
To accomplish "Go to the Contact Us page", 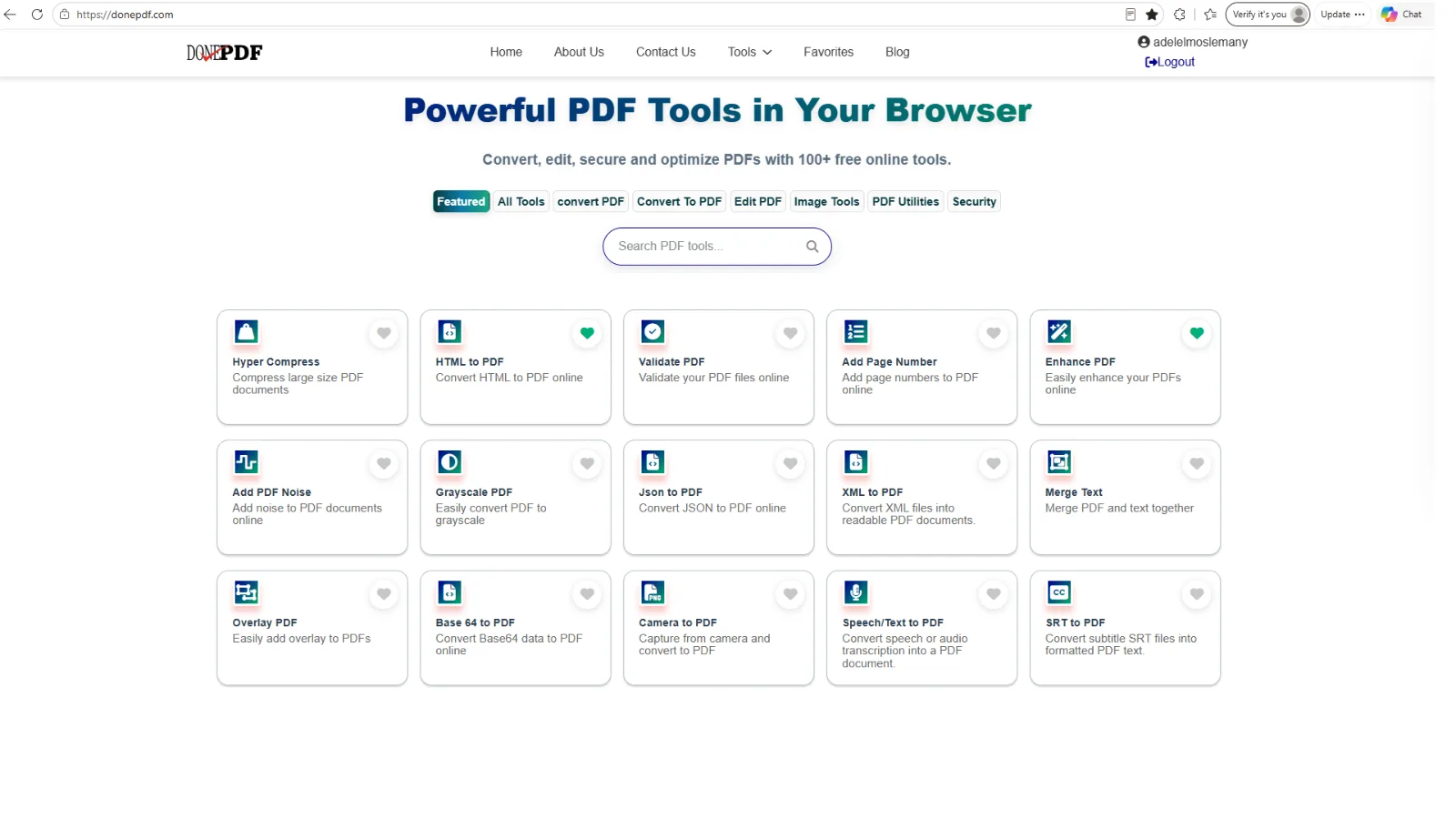I will click(665, 52).
